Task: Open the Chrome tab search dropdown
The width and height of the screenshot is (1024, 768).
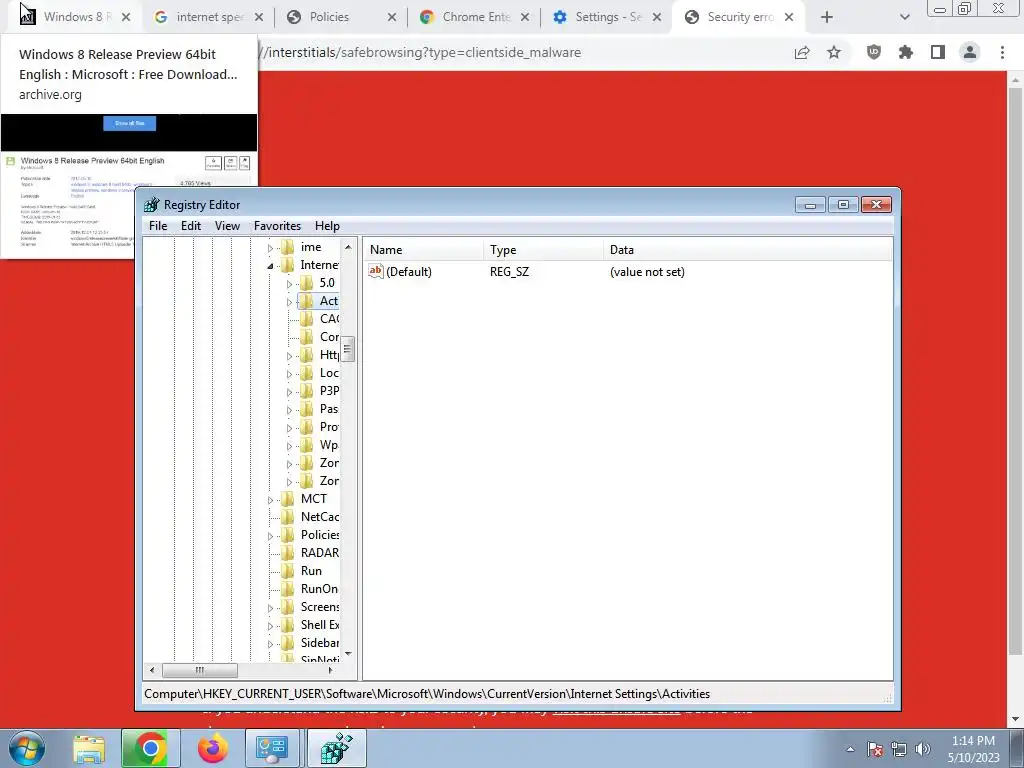Action: point(904,18)
